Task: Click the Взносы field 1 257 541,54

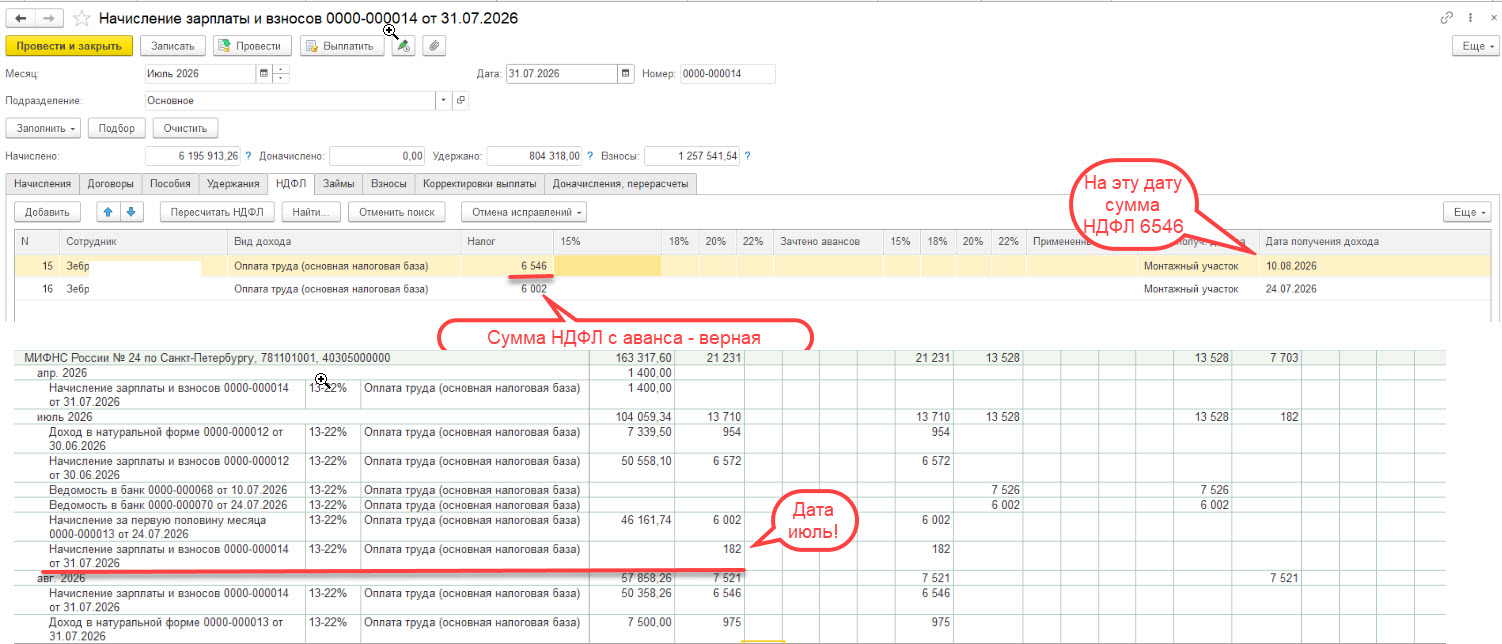Action: 692,156
